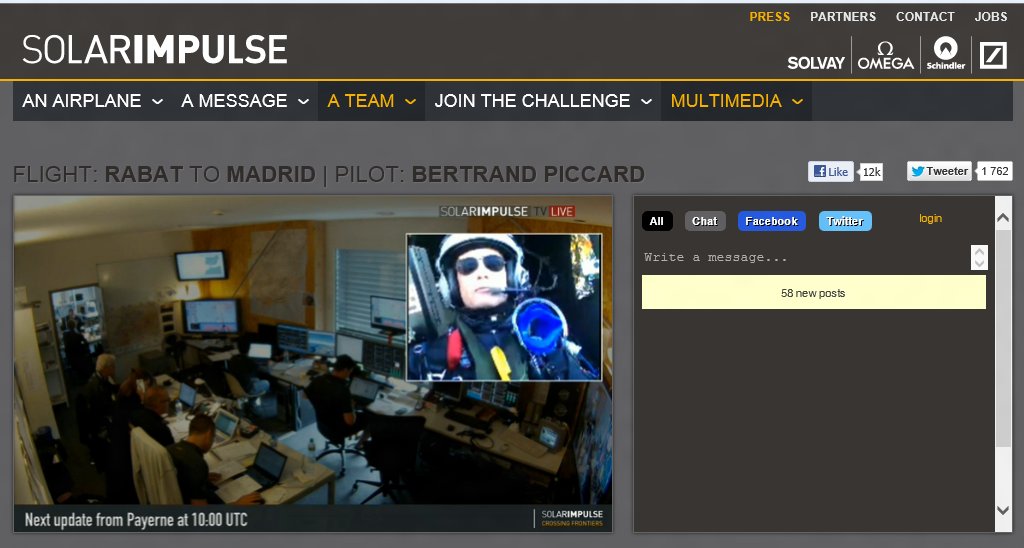The height and width of the screenshot is (548, 1024).
Task: Show All posts in the feed
Action: 656,221
